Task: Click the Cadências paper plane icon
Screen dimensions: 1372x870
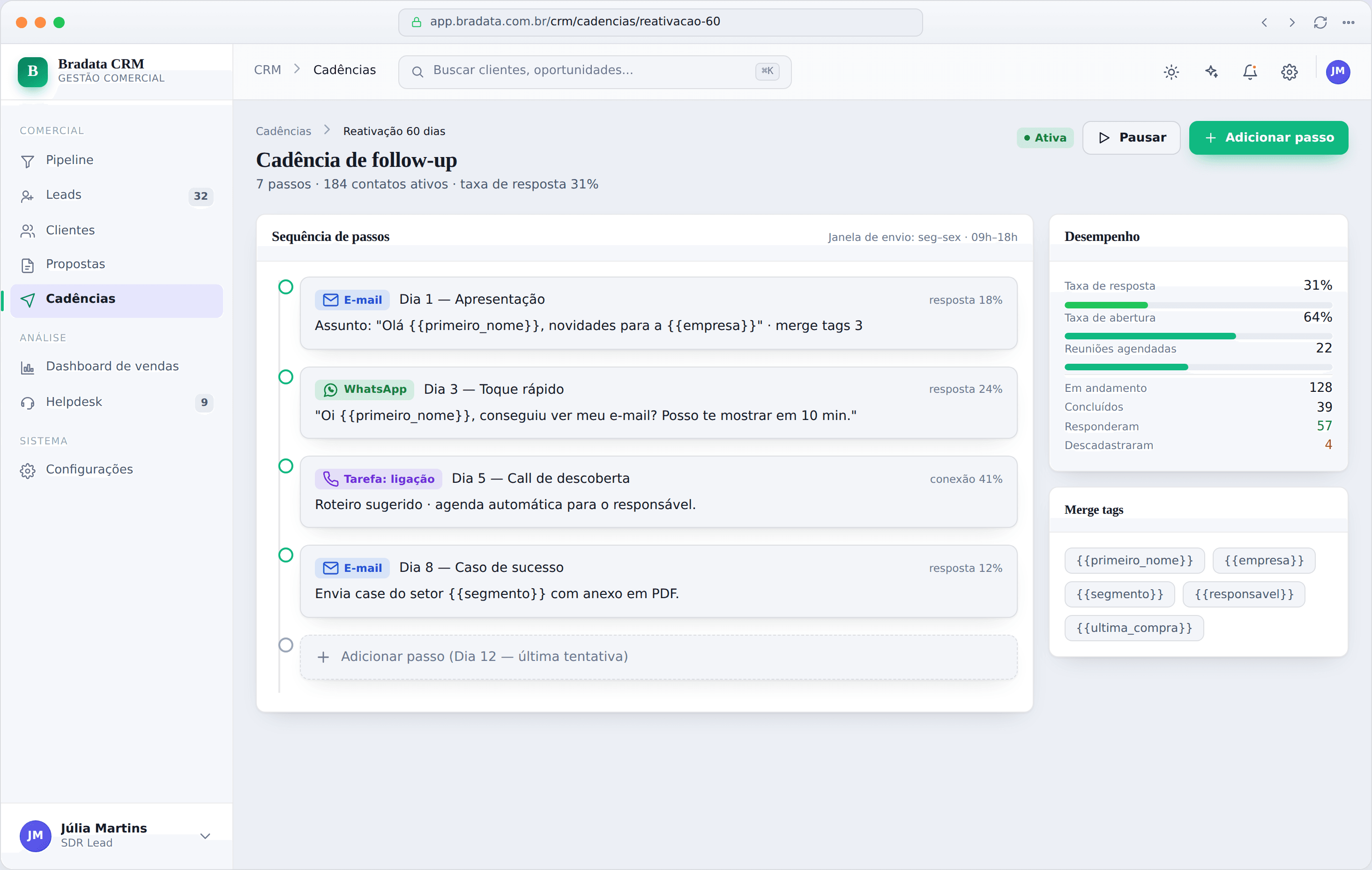Action: coord(27,300)
